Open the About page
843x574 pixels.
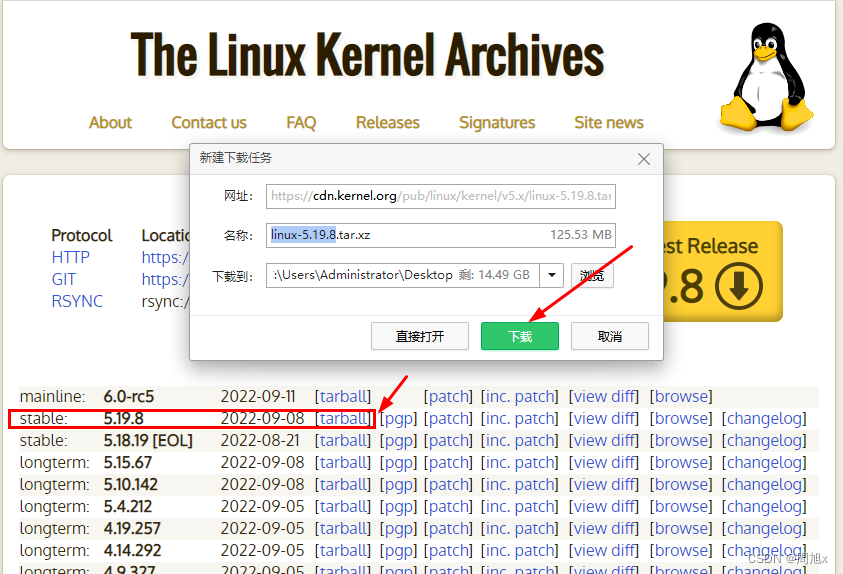click(110, 123)
